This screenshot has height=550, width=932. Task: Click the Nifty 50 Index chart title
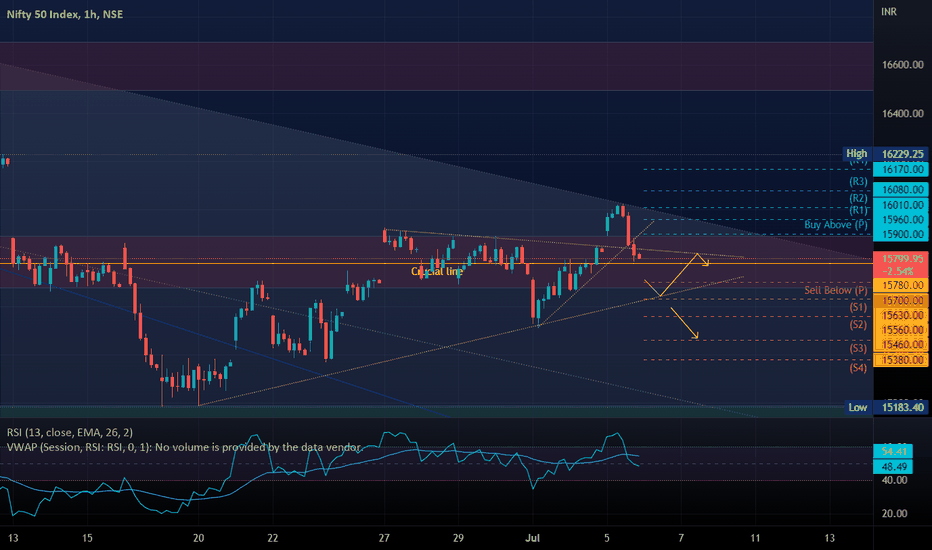pos(65,14)
